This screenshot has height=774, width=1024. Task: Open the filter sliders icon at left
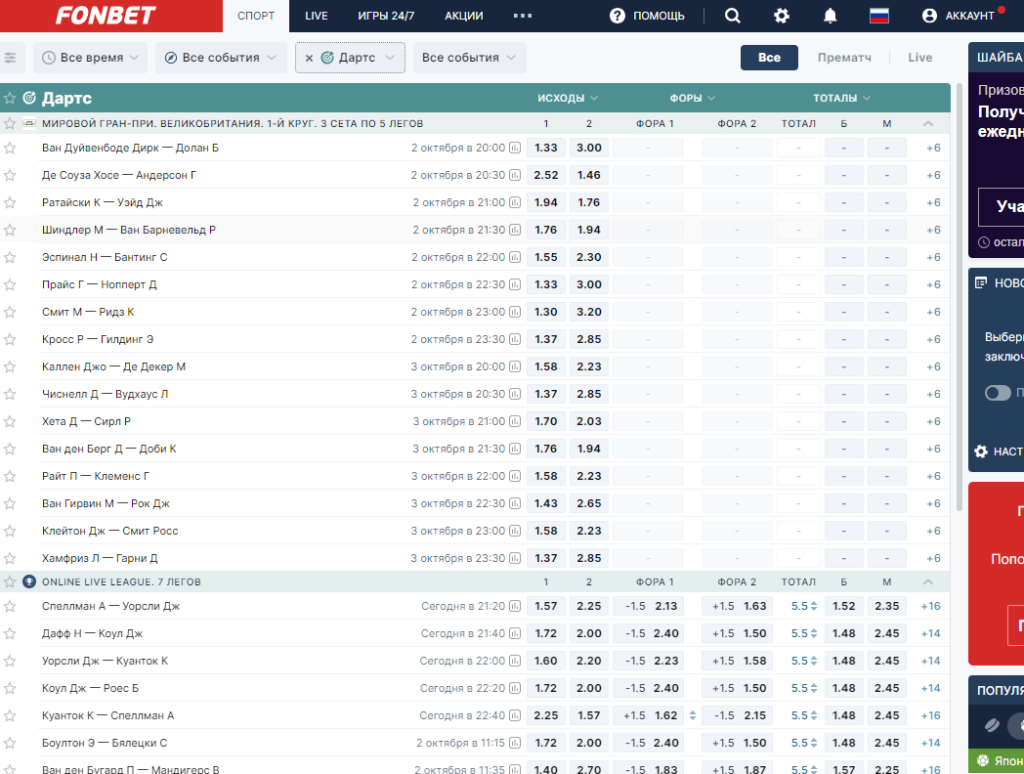point(10,57)
